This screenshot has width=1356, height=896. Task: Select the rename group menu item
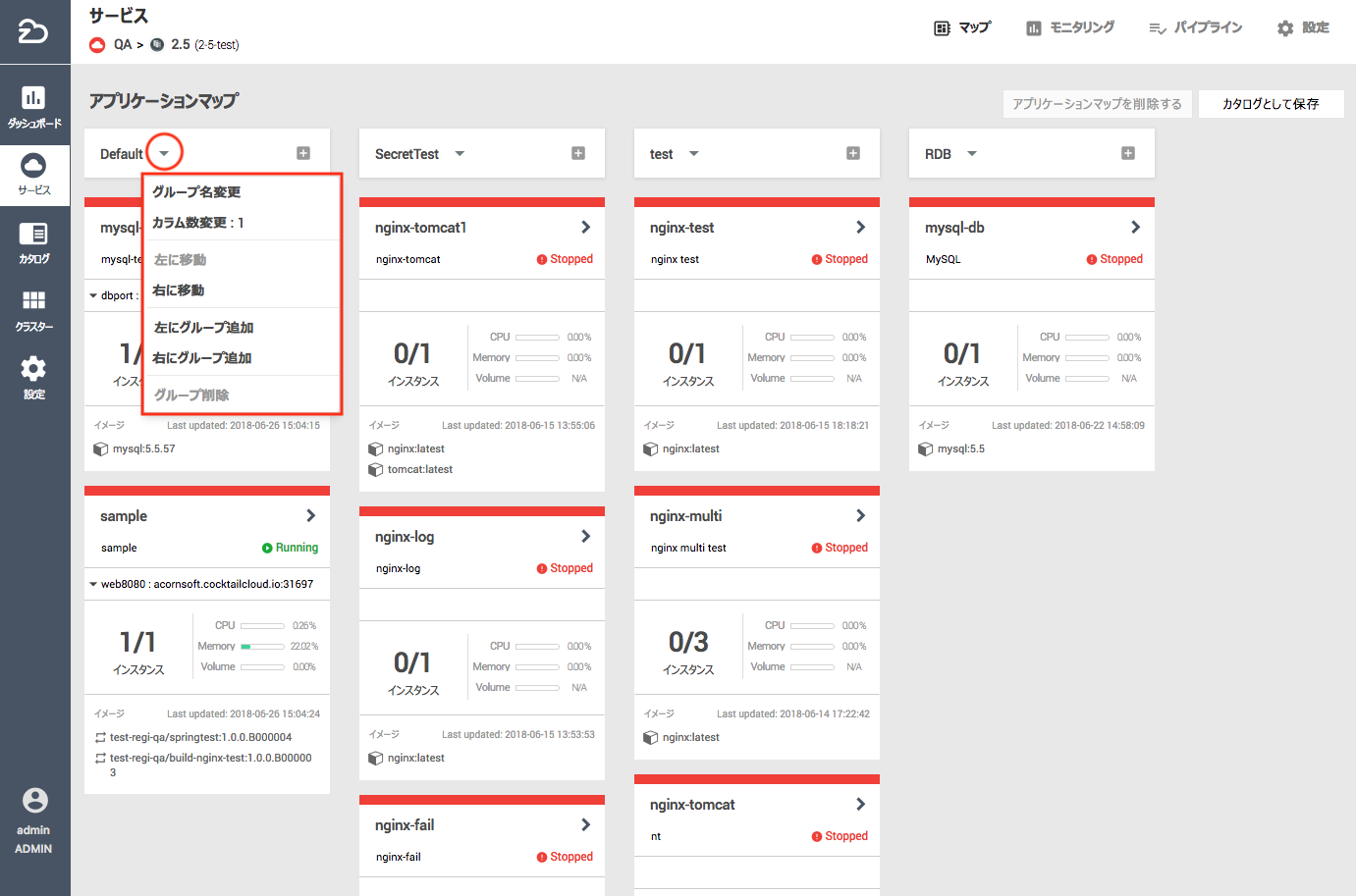click(196, 192)
